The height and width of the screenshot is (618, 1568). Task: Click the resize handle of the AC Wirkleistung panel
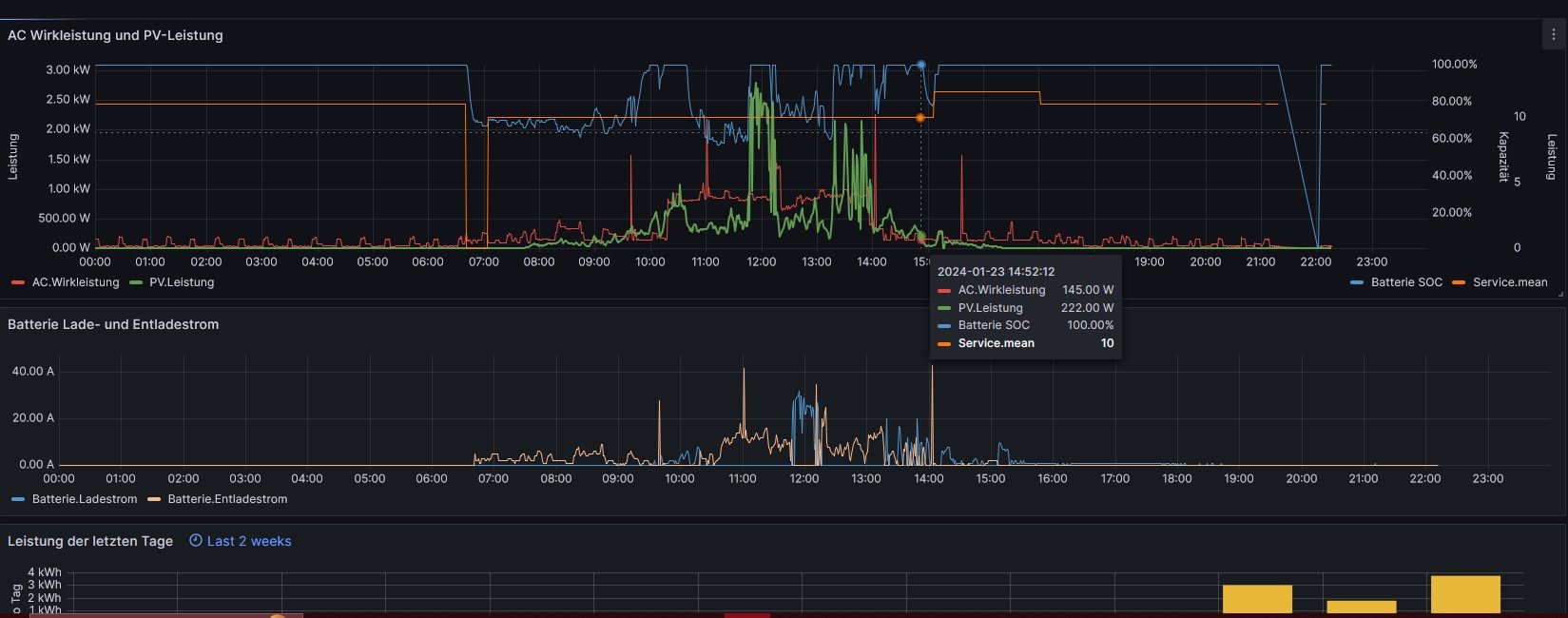1559,295
